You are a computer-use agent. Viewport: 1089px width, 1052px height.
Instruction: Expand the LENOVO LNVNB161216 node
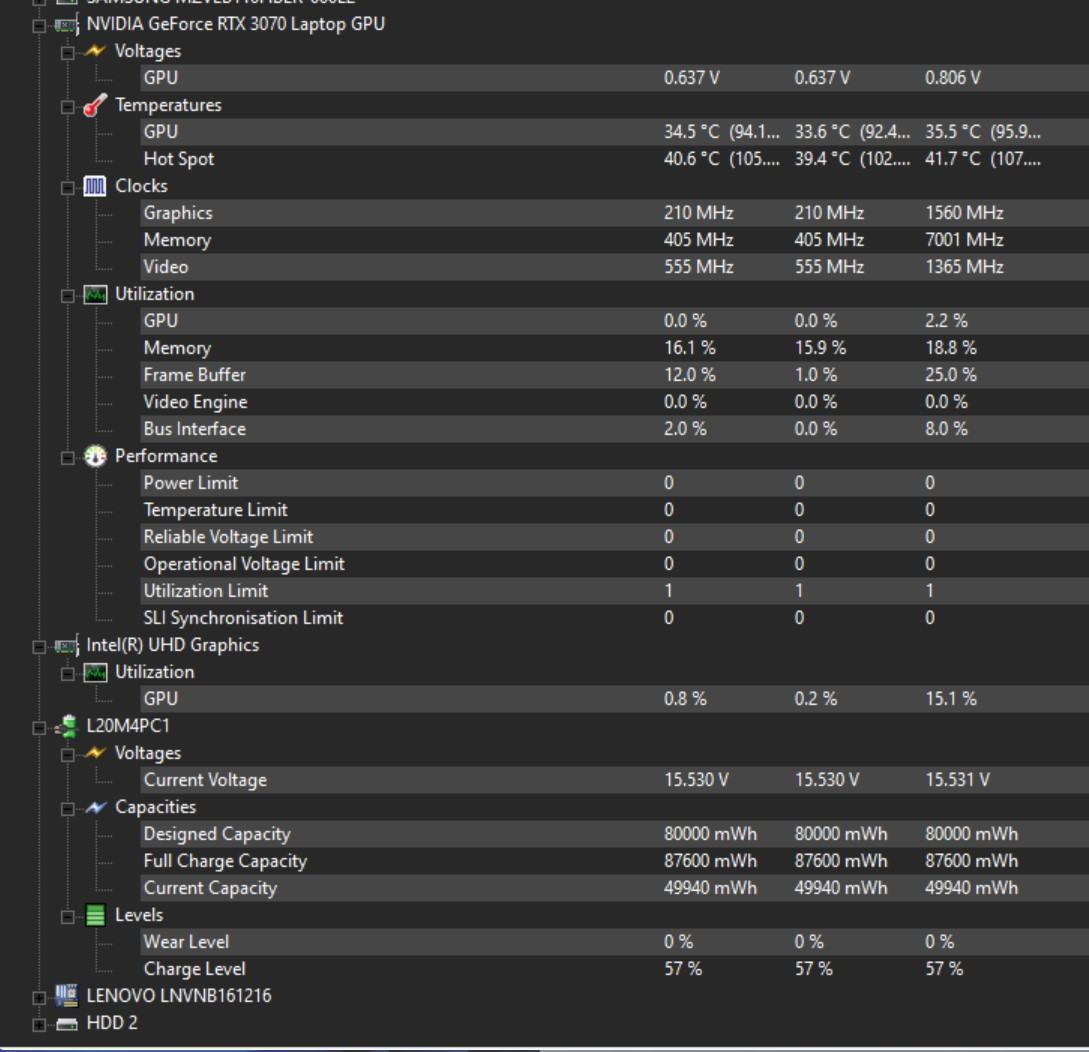pyautogui.click(x=39, y=998)
